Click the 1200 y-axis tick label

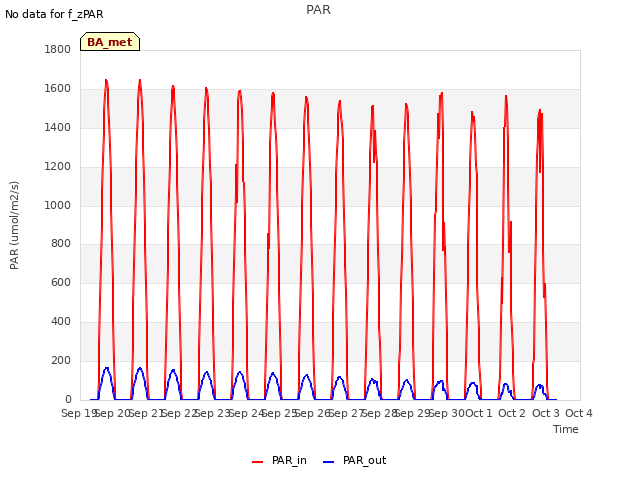(x=58, y=167)
